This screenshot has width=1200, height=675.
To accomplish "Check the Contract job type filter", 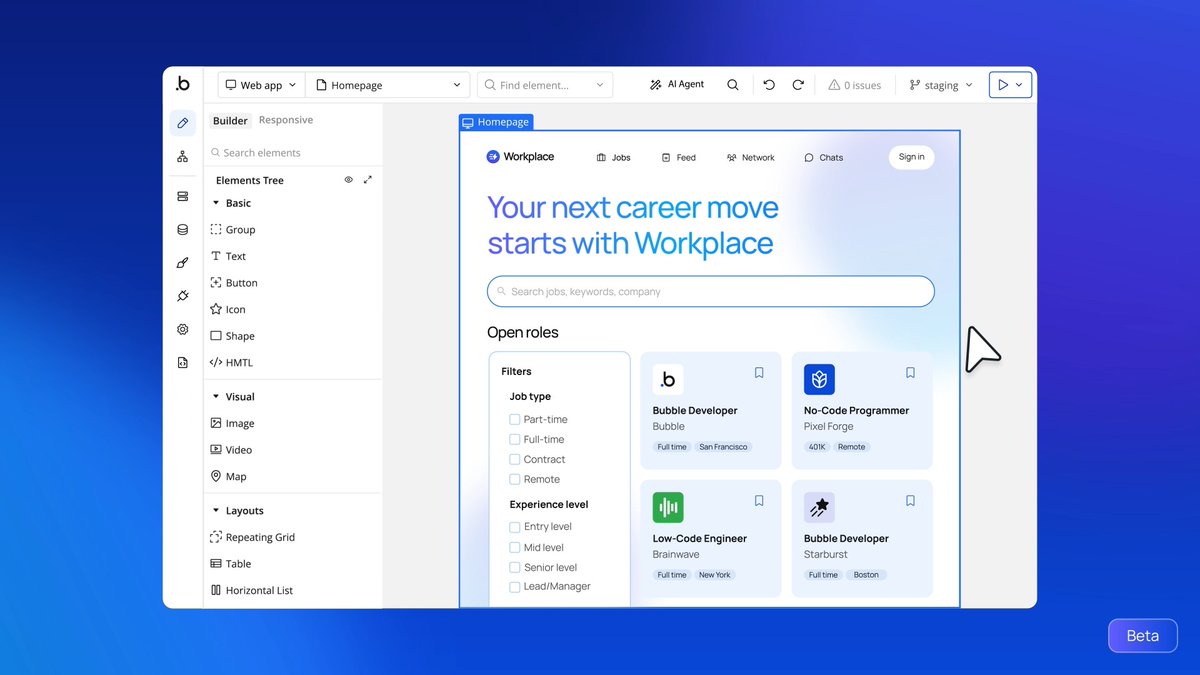I will coord(515,460).
